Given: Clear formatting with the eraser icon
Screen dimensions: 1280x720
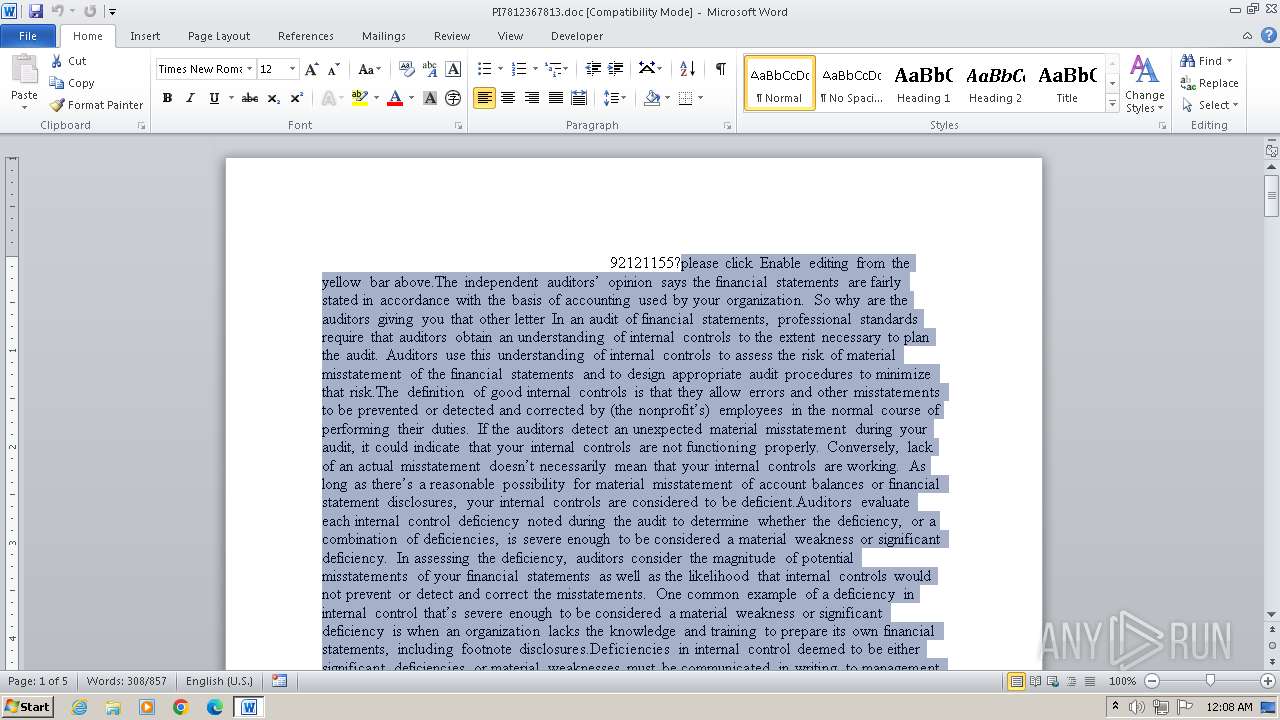Looking at the screenshot, I should coord(407,69).
